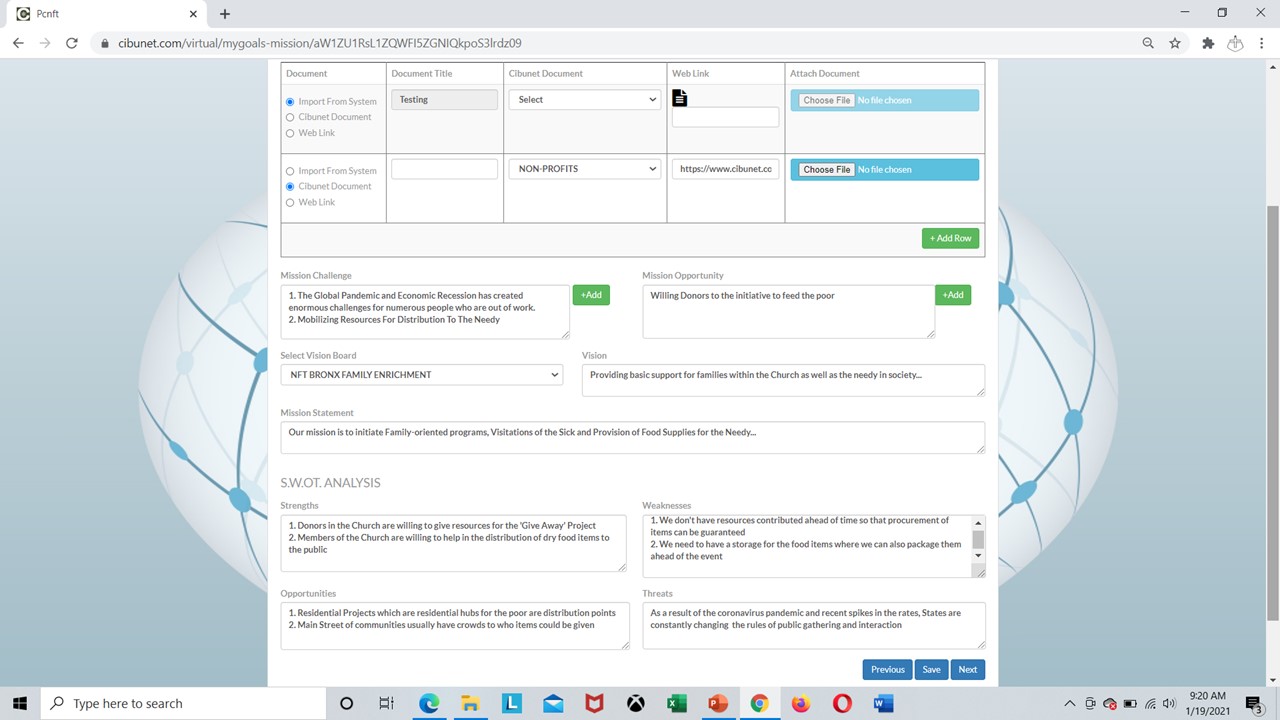Click the zoom magnifier icon in address bar
The image size is (1280, 720).
(x=1148, y=43)
